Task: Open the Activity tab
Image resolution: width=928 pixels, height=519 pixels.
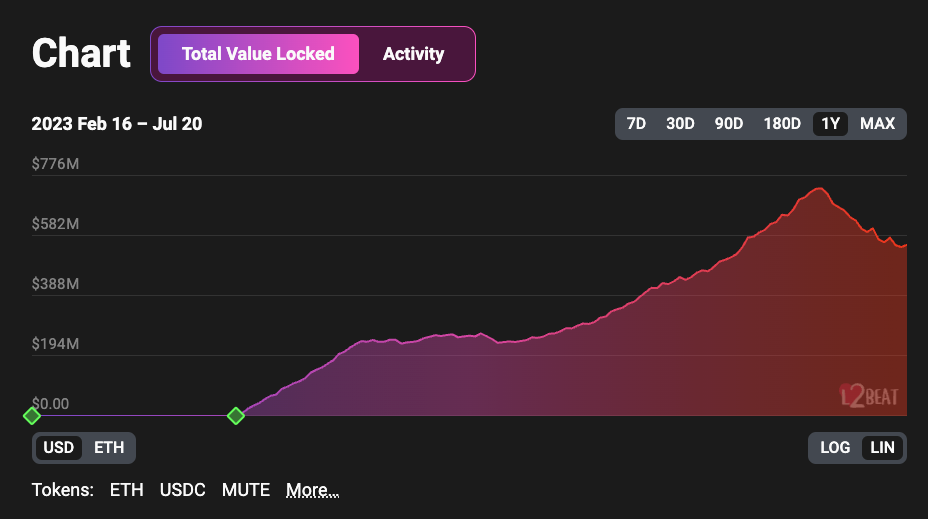Action: pos(413,54)
